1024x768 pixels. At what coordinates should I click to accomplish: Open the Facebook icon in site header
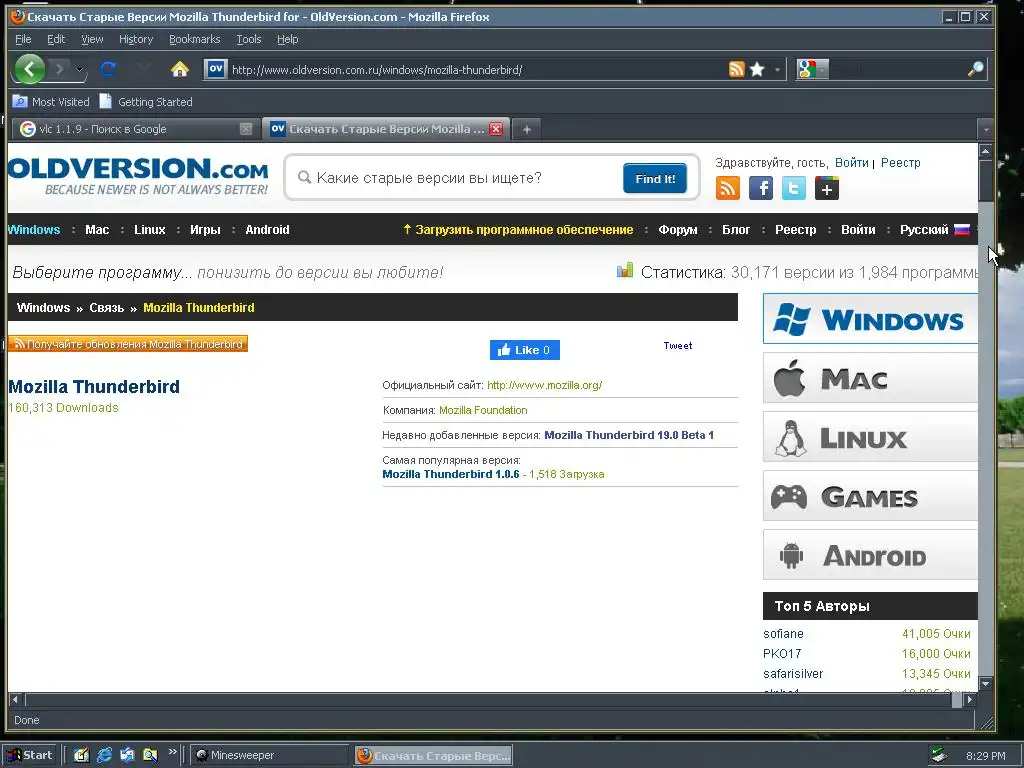pyautogui.click(x=760, y=189)
